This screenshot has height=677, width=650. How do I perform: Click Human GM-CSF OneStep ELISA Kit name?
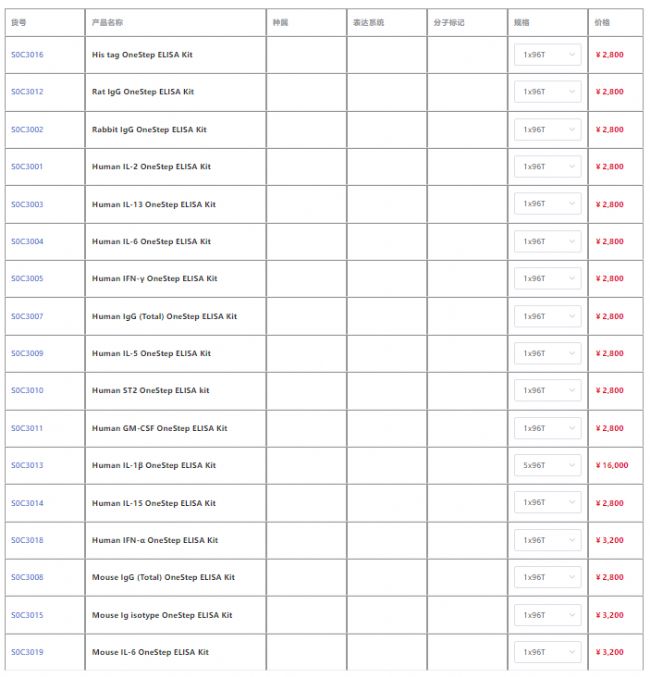[159, 429]
